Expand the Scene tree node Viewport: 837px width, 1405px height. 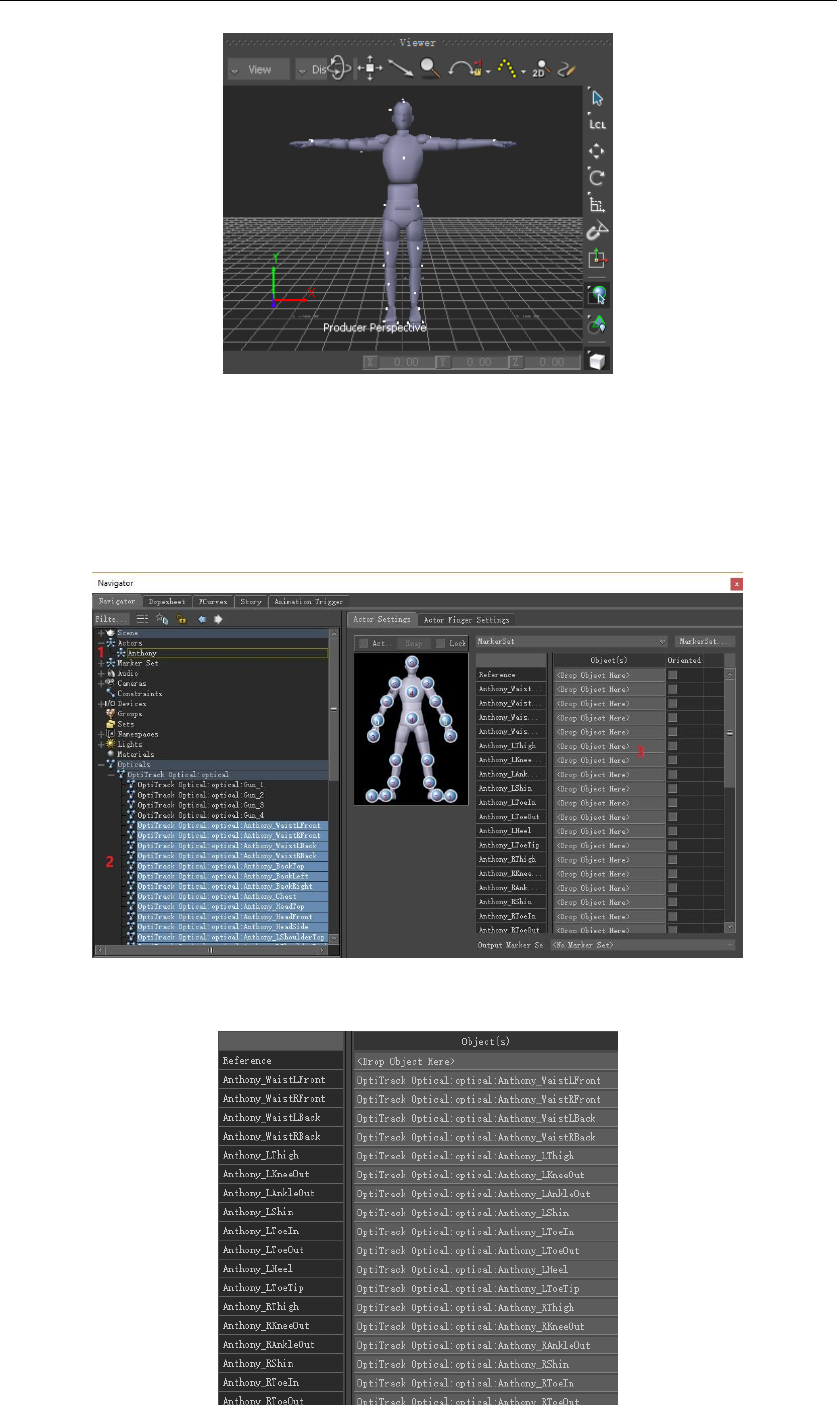(x=101, y=633)
